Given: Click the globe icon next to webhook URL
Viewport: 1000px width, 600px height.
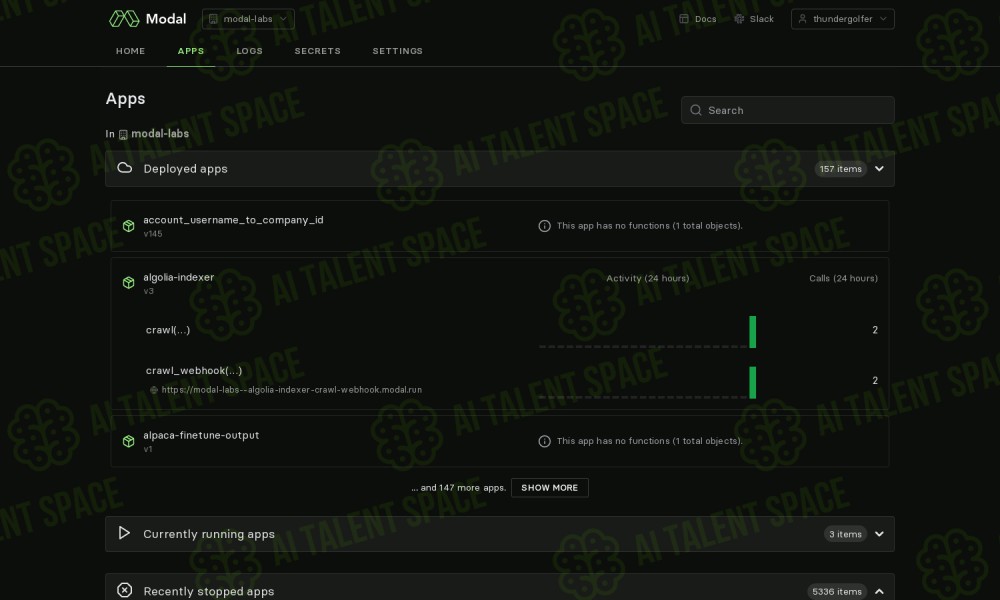Looking at the screenshot, I should coord(154,390).
